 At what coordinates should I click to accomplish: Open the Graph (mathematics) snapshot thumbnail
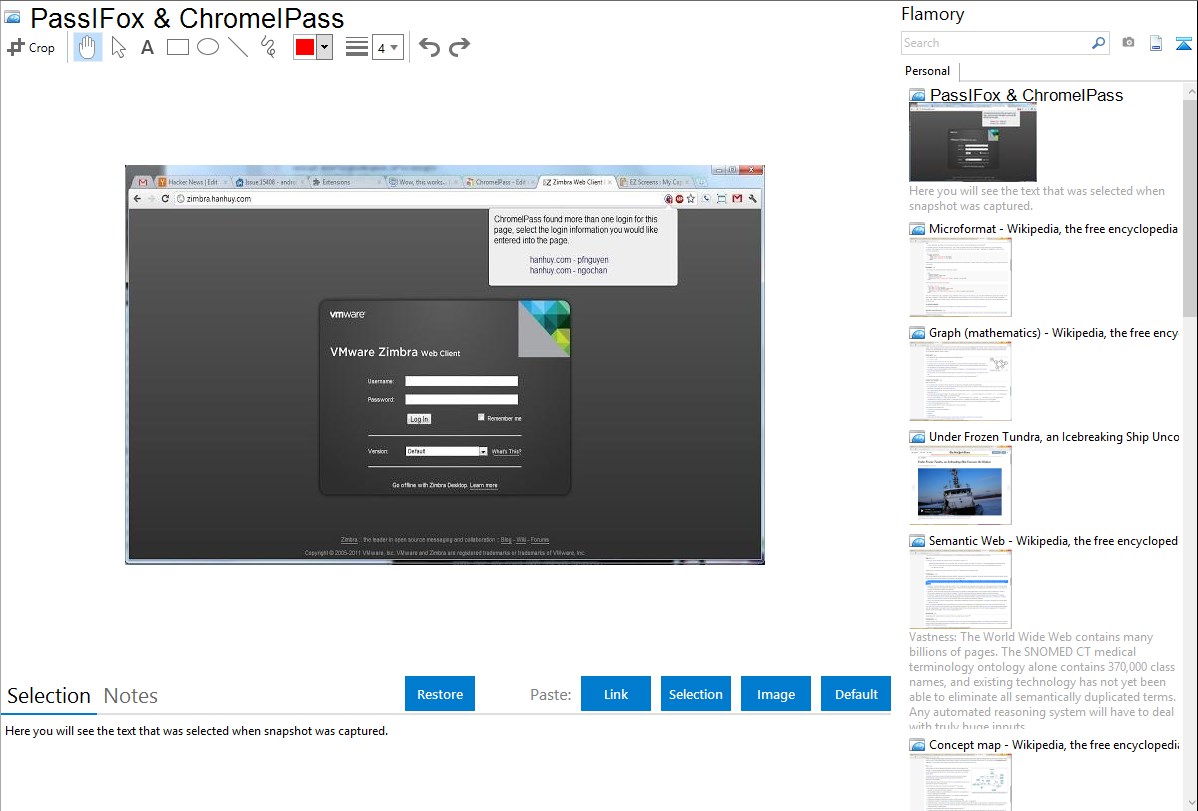[x=960, y=381]
